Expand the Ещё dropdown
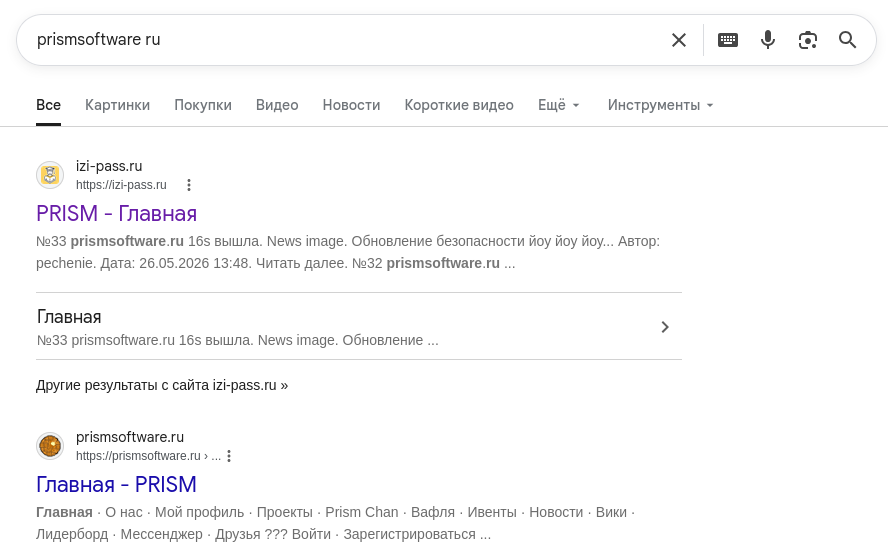This screenshot has width=888, height=557. (x=558, y=105)
